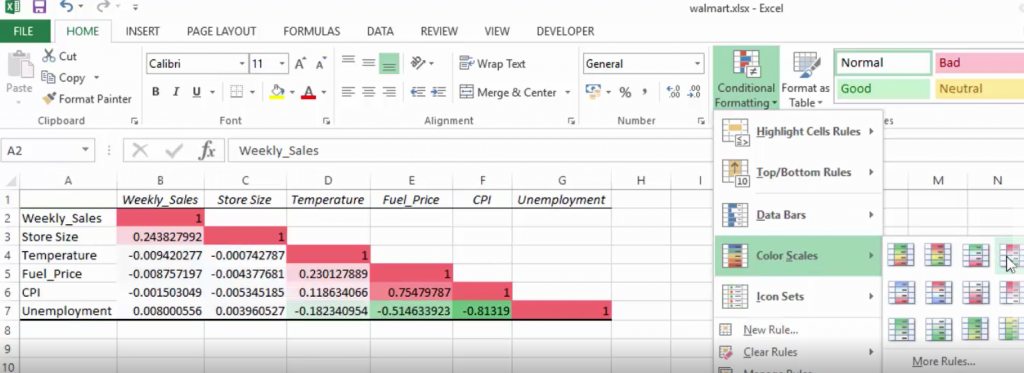Switch to the VIEW tab
Screen dimensions: 1024x373
tap(497, 31)
